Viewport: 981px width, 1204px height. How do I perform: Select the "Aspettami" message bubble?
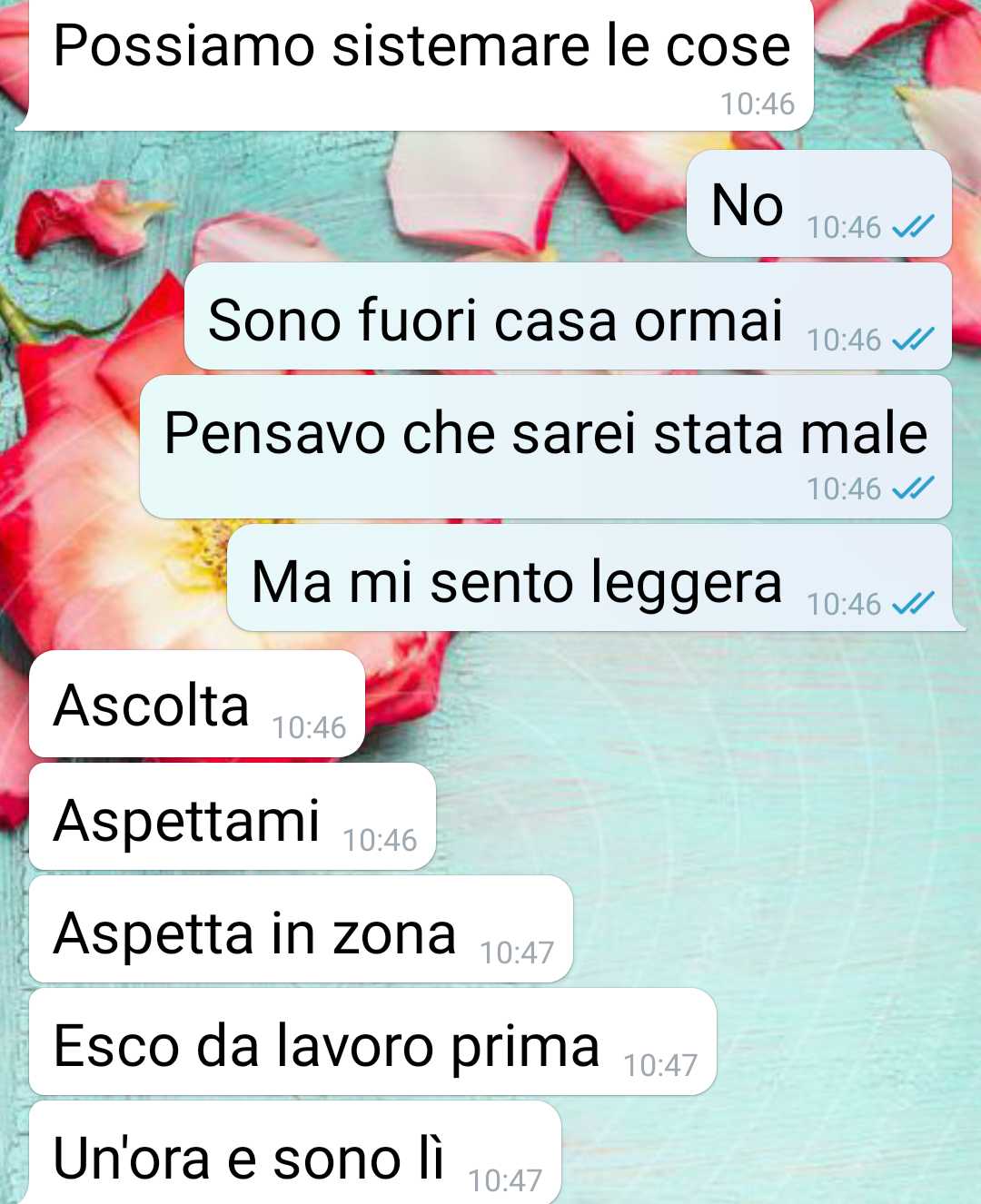233,816
